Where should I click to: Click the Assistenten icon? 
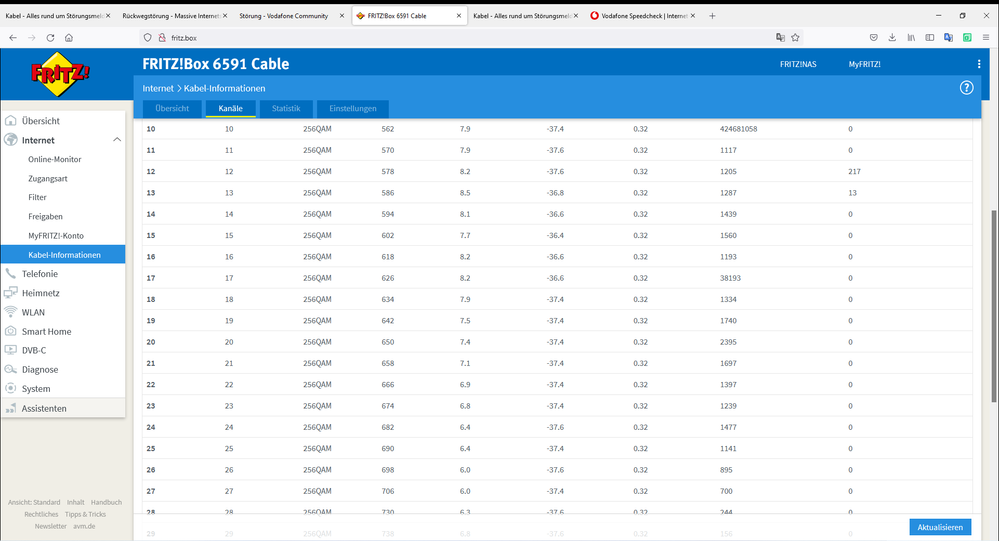point(11,408)
